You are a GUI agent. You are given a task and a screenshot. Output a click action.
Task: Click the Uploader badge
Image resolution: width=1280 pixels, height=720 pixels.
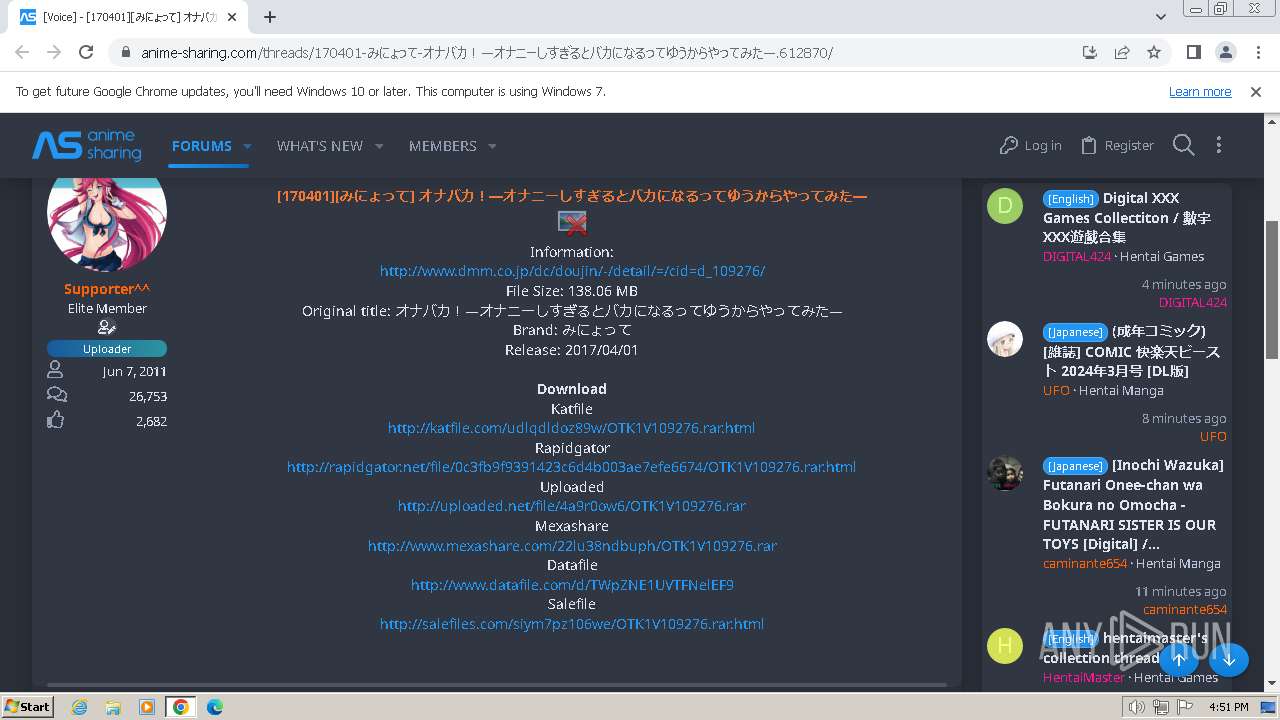tap(107, 349)
